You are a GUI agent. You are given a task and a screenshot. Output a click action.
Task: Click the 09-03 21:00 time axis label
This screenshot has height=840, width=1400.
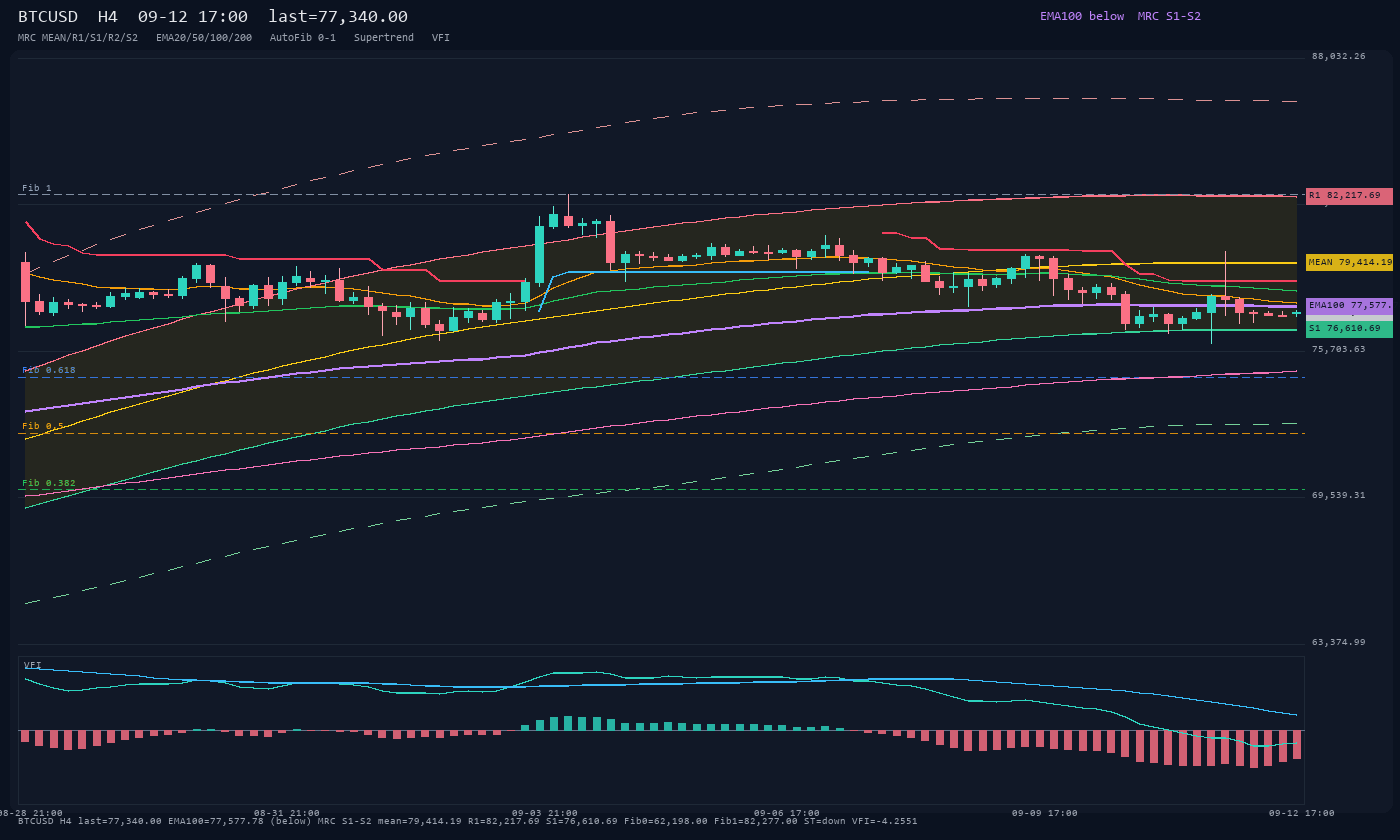click(x=545, y=813)
